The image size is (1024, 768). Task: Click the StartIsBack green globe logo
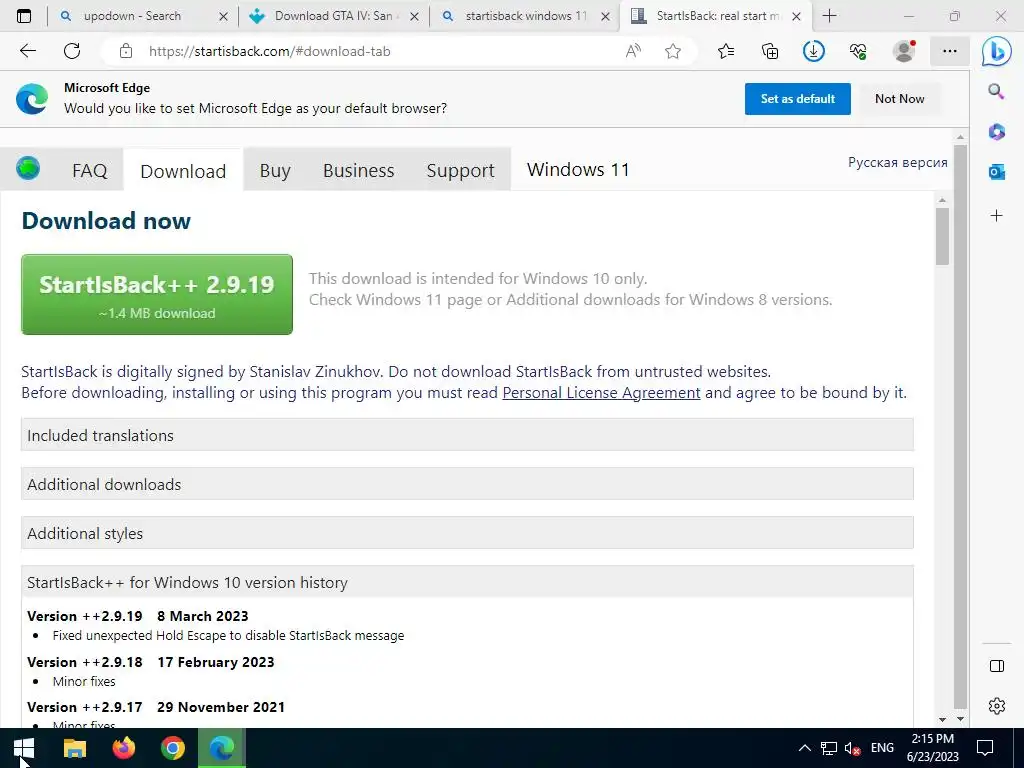[x=28, y=168]
